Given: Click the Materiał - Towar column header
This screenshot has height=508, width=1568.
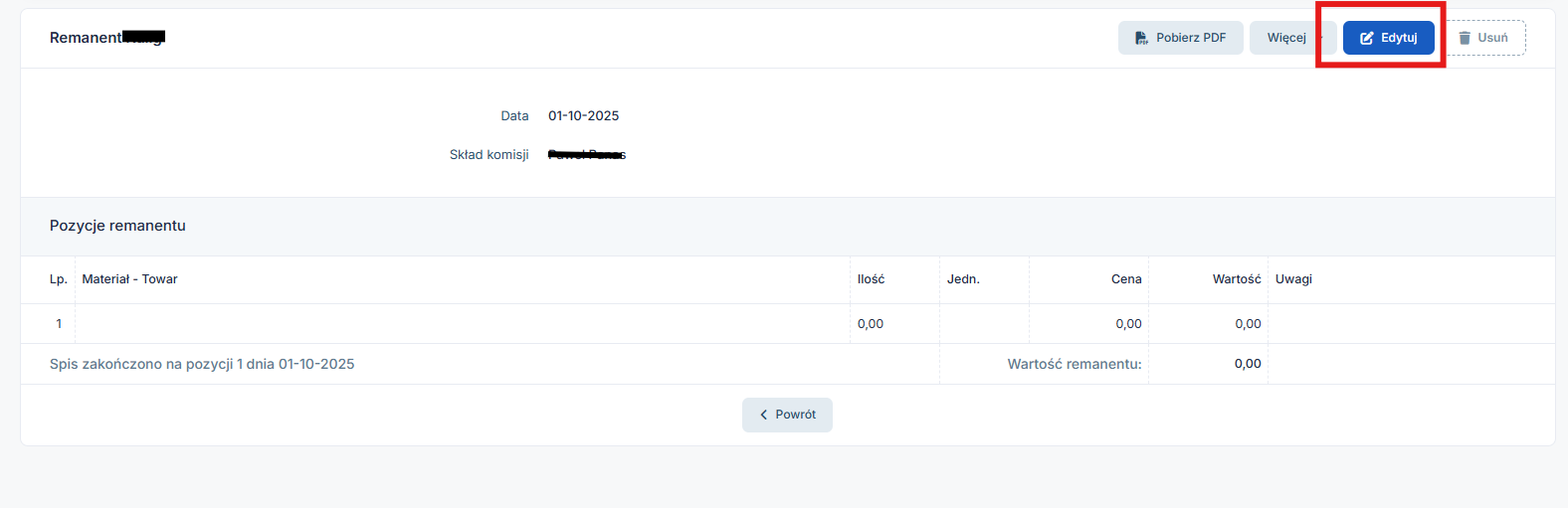Looking at the screenshot, I should [129, 279].
